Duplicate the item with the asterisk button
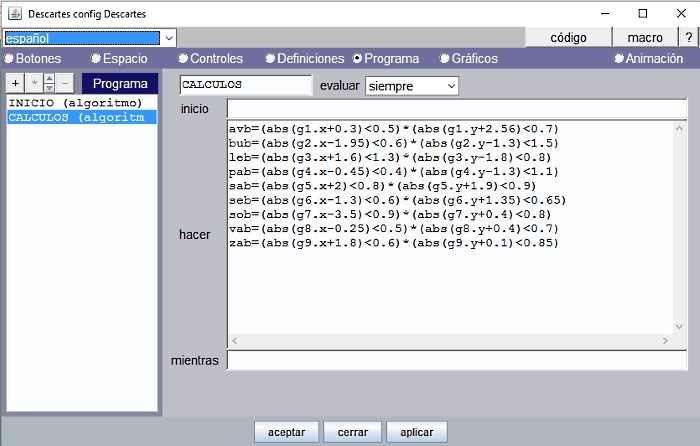 [34, 83]
